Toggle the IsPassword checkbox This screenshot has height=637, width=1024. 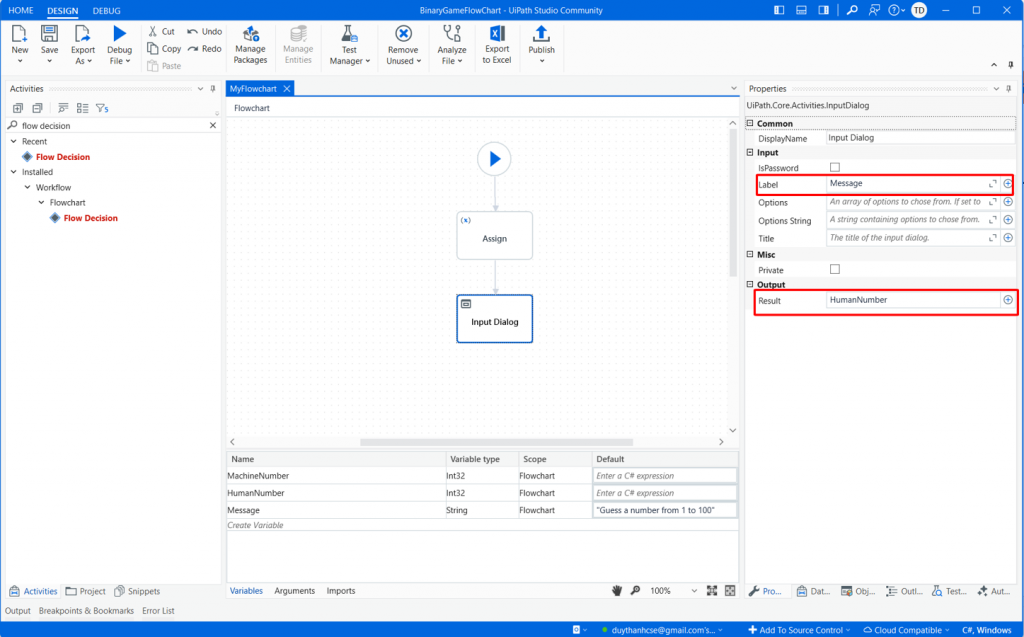835,167
